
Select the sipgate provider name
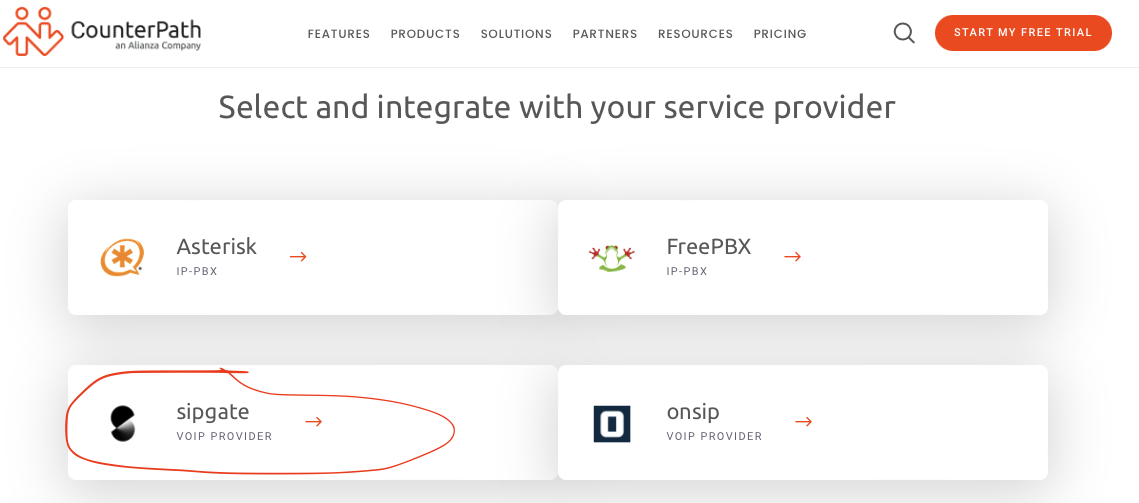click(x=213, y=412)
